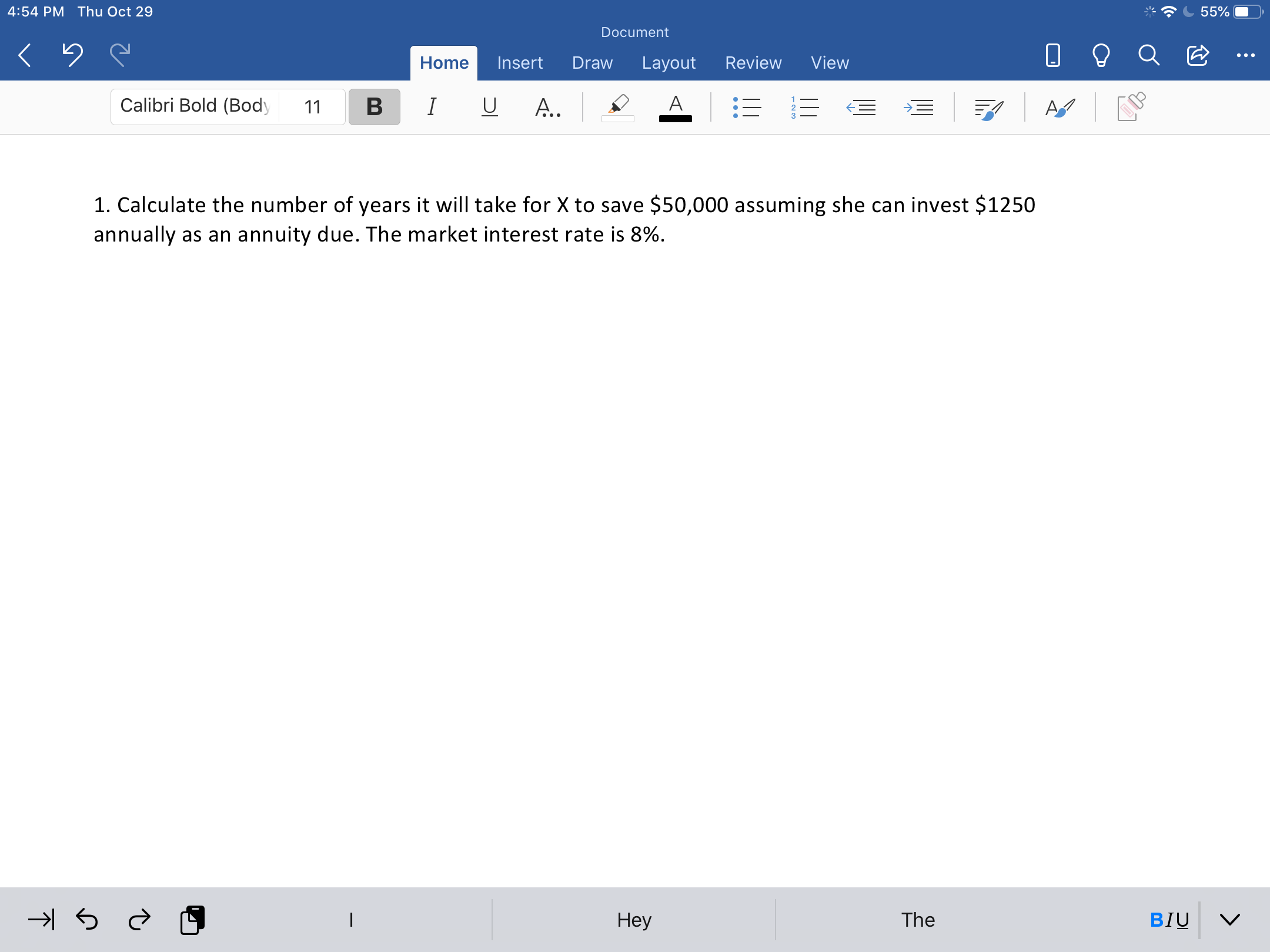Open the Calibri Bold font dropdown
Viewport: 1270px width, 952px height.
coord(195,106)
